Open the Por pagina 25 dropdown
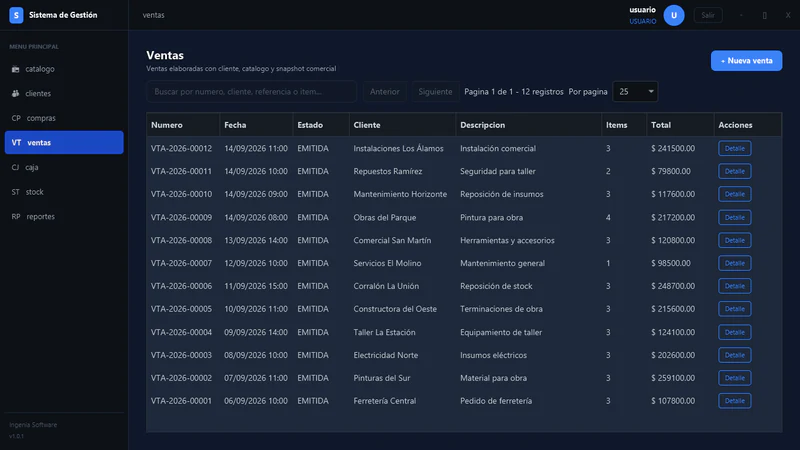800x450 pixels. [635, 92]
